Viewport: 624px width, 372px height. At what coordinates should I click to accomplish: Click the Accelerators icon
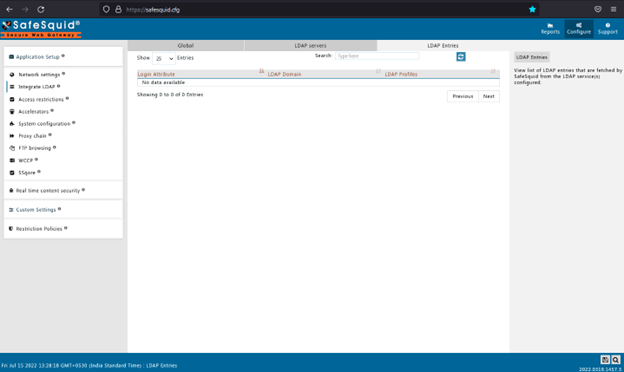coord(12,111)
